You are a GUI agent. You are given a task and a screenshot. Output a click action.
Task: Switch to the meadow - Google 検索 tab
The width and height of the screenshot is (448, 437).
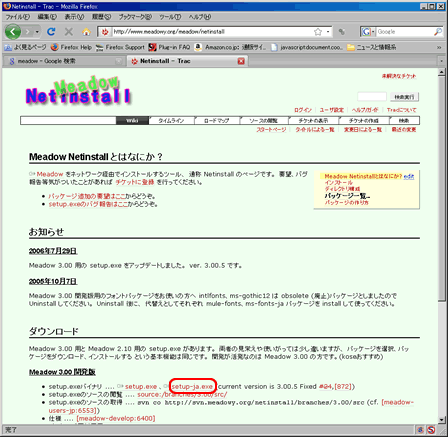coord(63,61)
